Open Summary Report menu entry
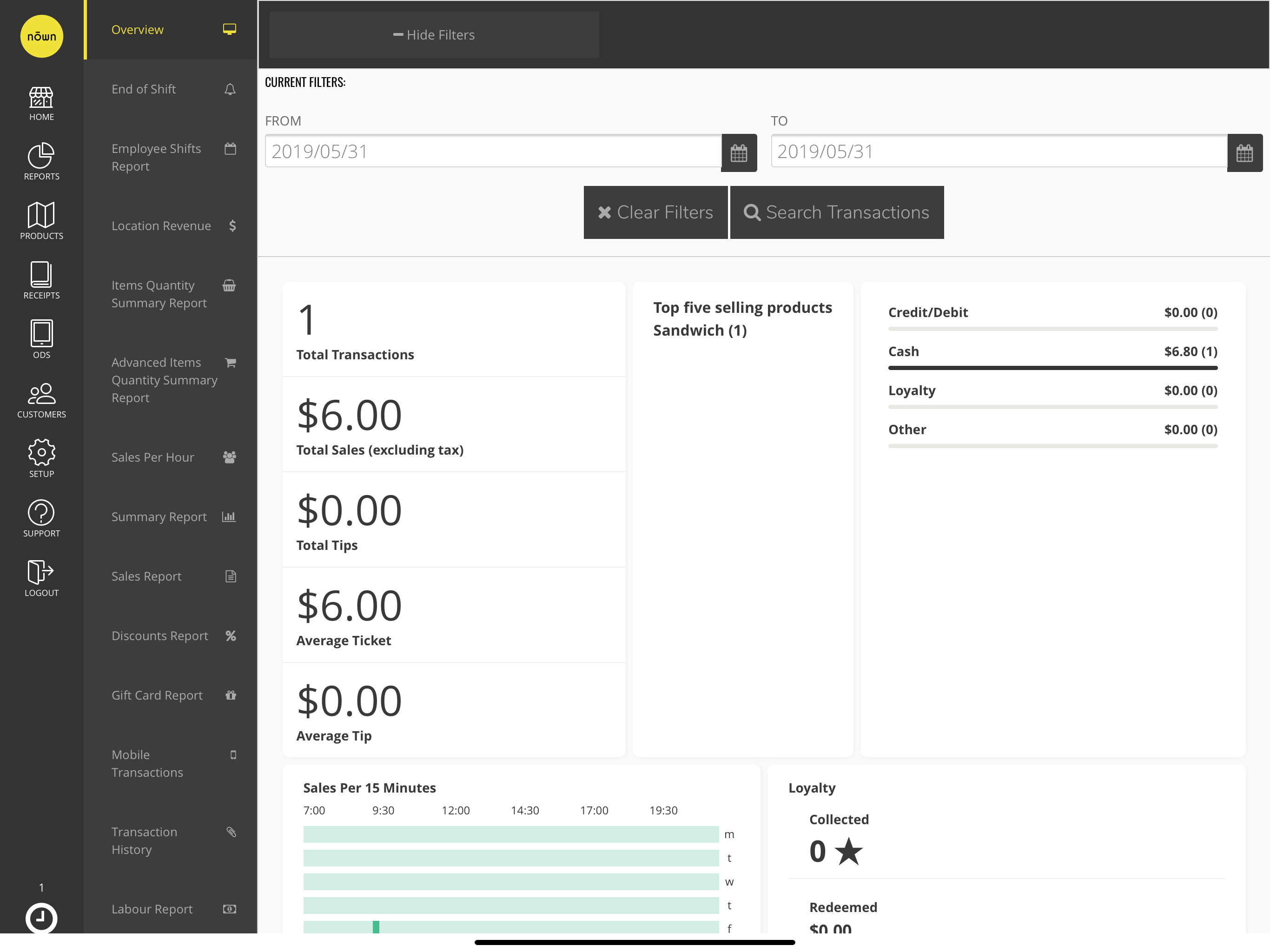1270x952 pixels. 171,517
